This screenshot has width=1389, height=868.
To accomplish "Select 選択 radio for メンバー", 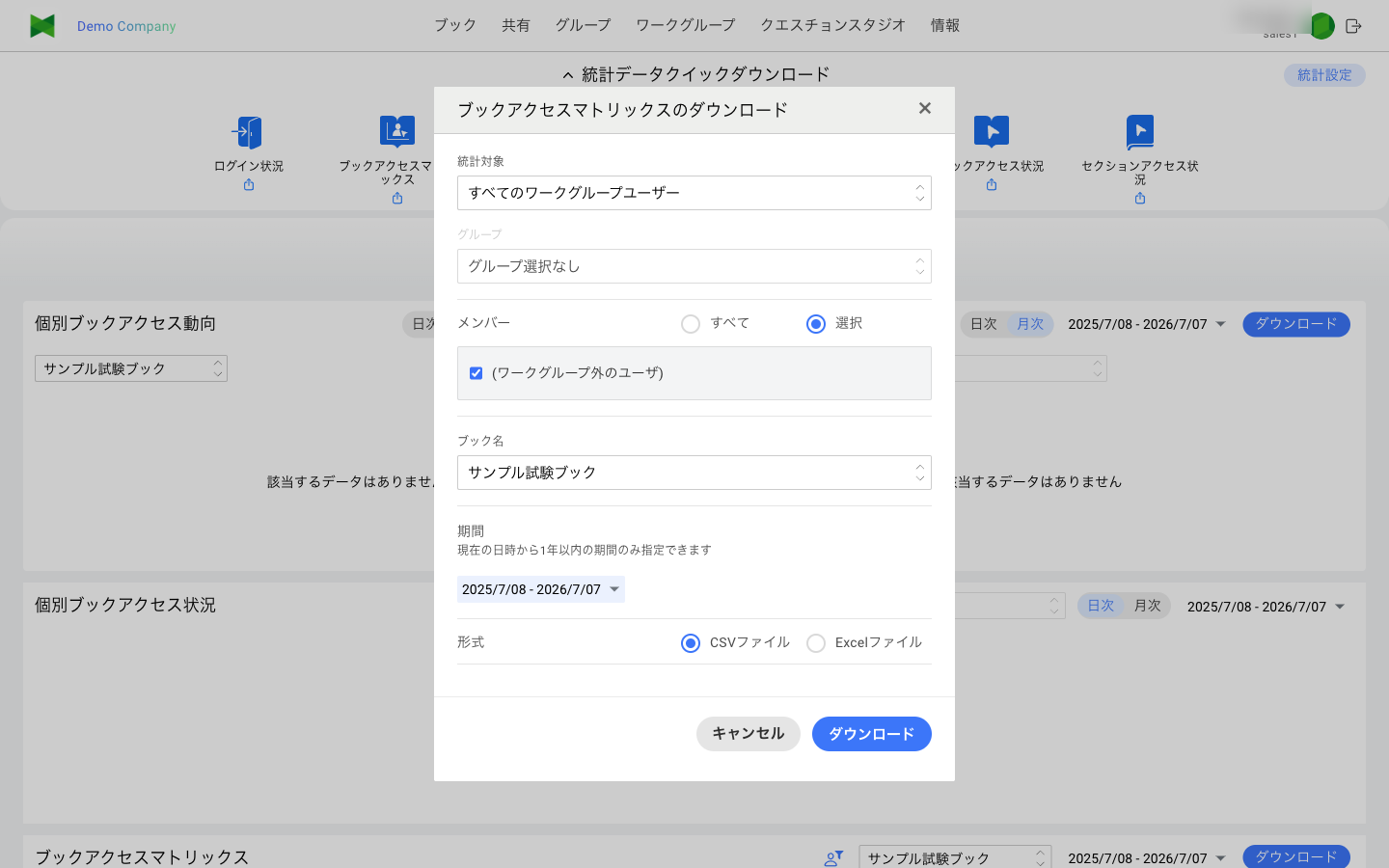I will (816, 324).
